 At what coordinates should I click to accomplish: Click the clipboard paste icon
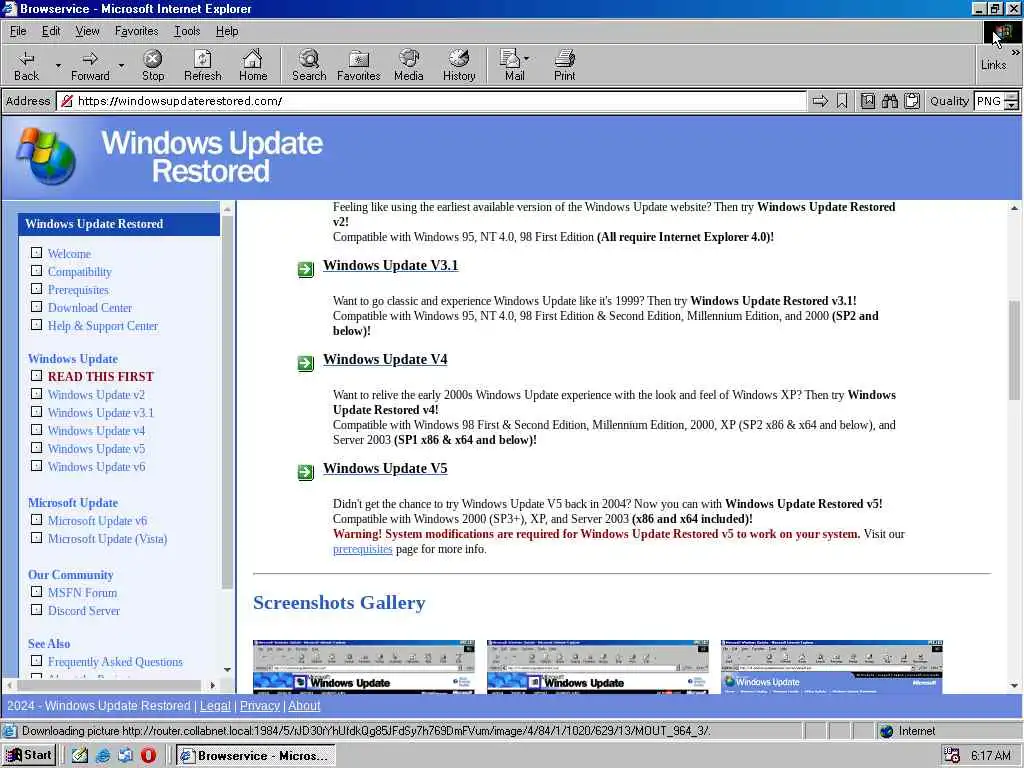point(912,101)
